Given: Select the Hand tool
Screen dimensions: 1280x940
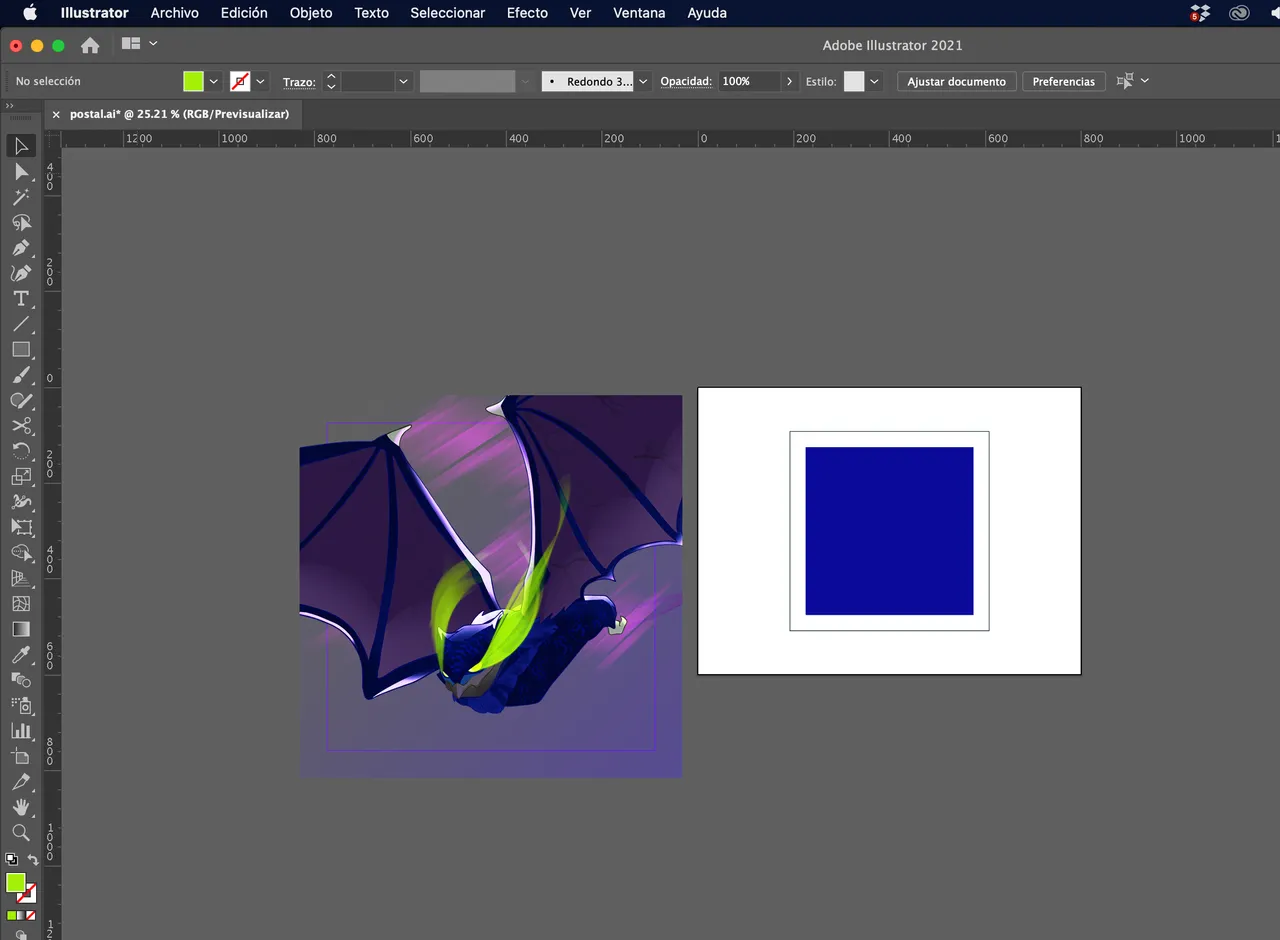Looking at the screenshot, I should tap(20, 807).
